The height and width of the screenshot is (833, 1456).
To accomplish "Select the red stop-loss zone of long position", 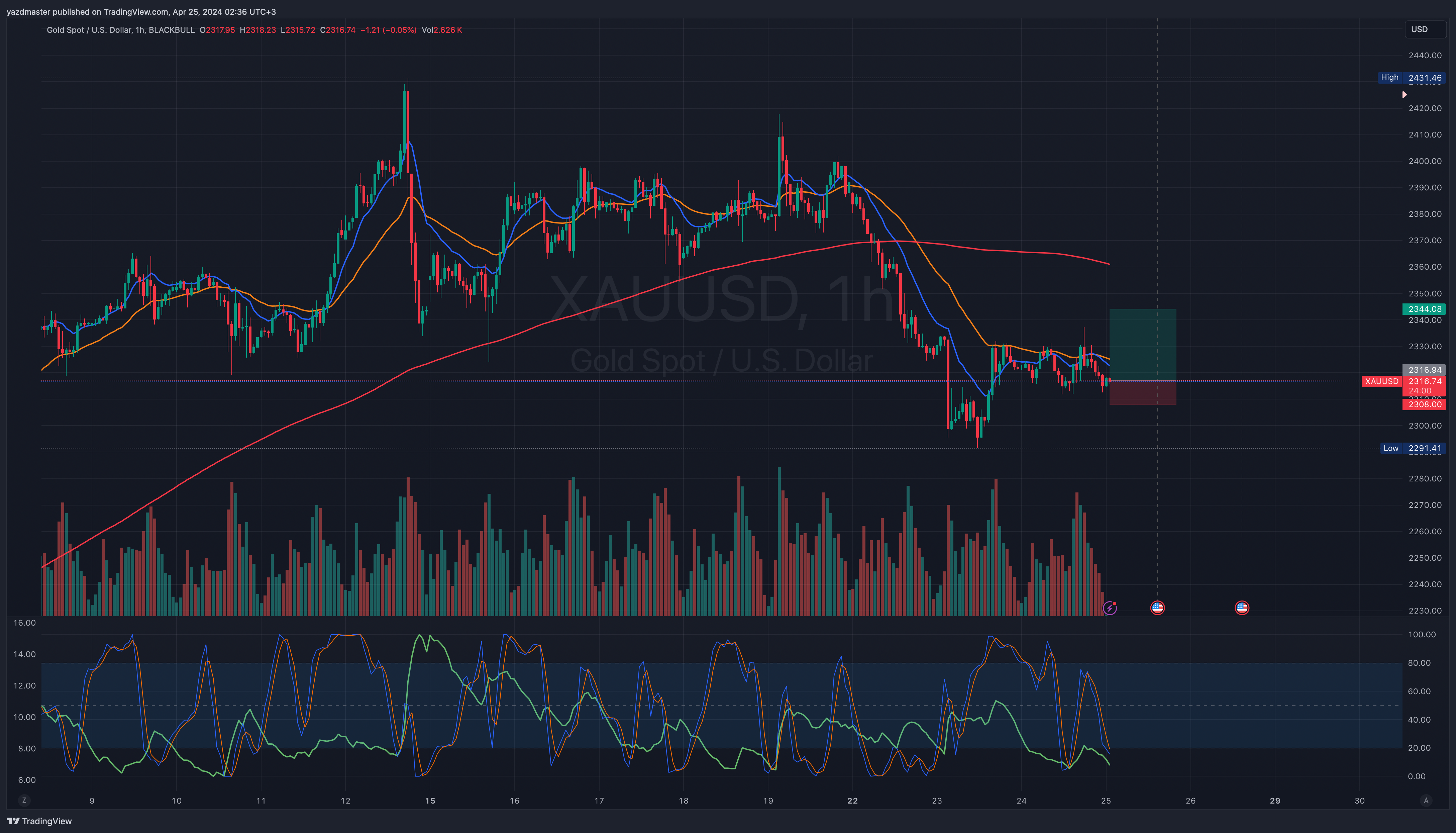I will tap(1143, 392).
